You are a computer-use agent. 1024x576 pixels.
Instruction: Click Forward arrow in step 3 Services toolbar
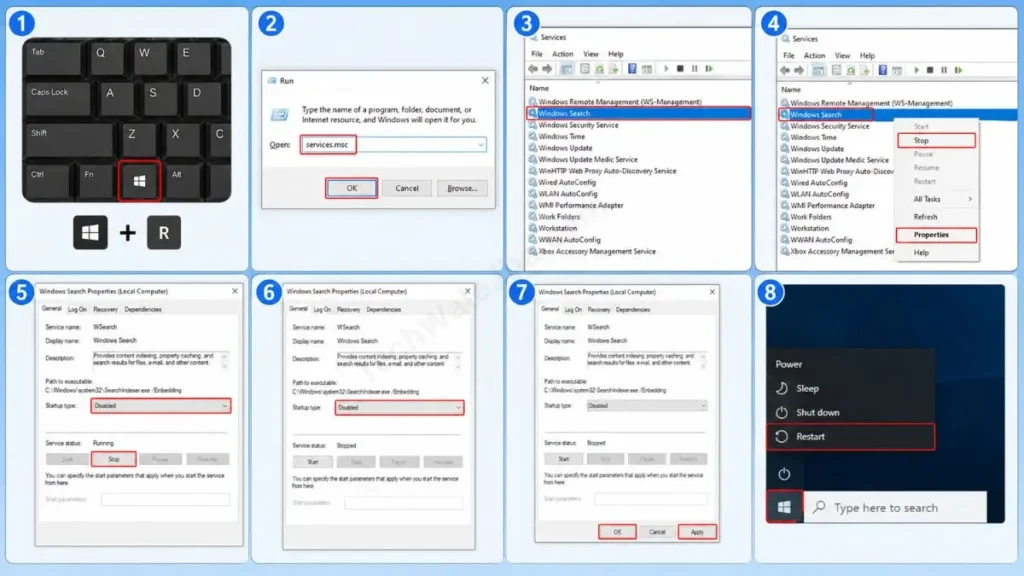click(x=547, y=69)
